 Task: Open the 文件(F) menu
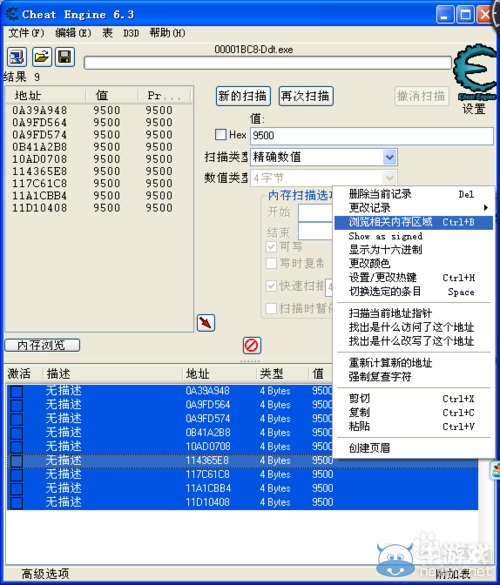coord(26,33)
